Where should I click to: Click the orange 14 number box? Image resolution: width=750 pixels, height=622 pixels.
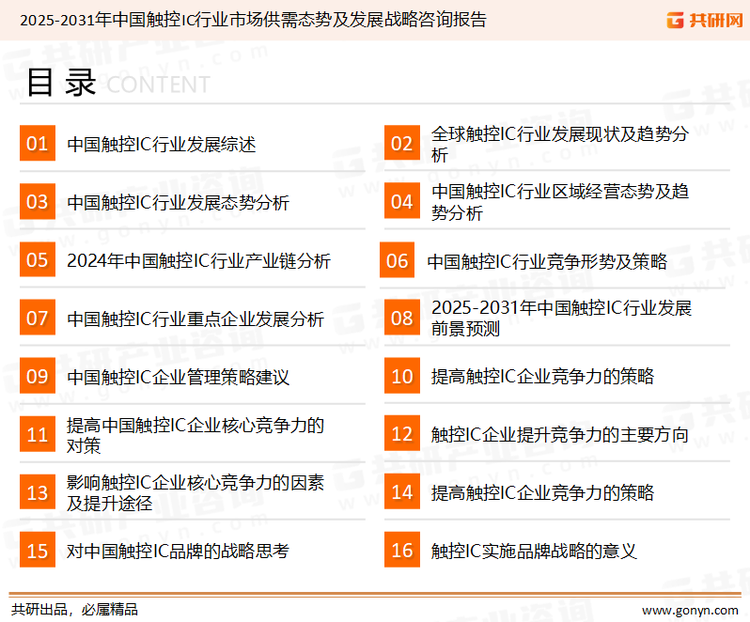coord(402,492)
